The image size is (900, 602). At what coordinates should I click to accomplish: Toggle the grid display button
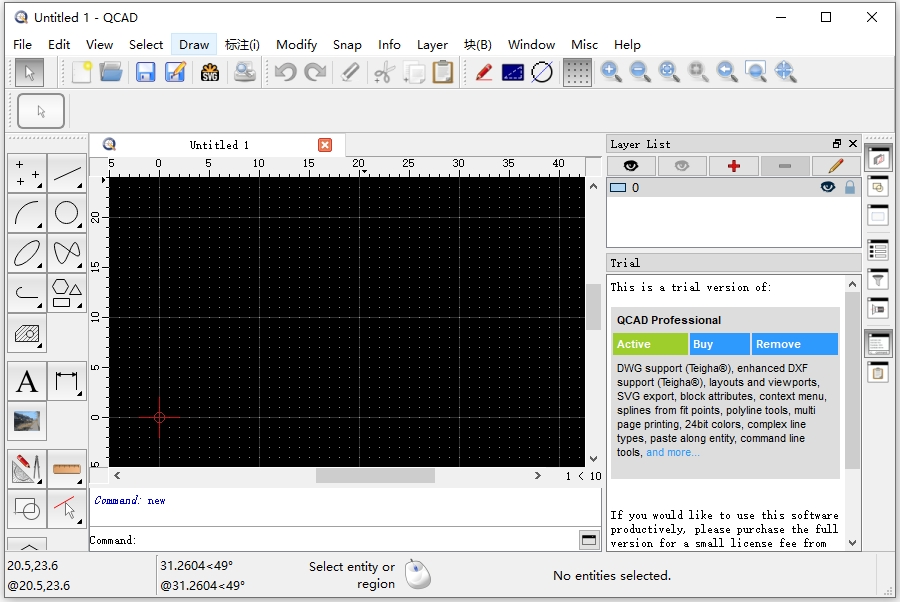coord(577,72)
